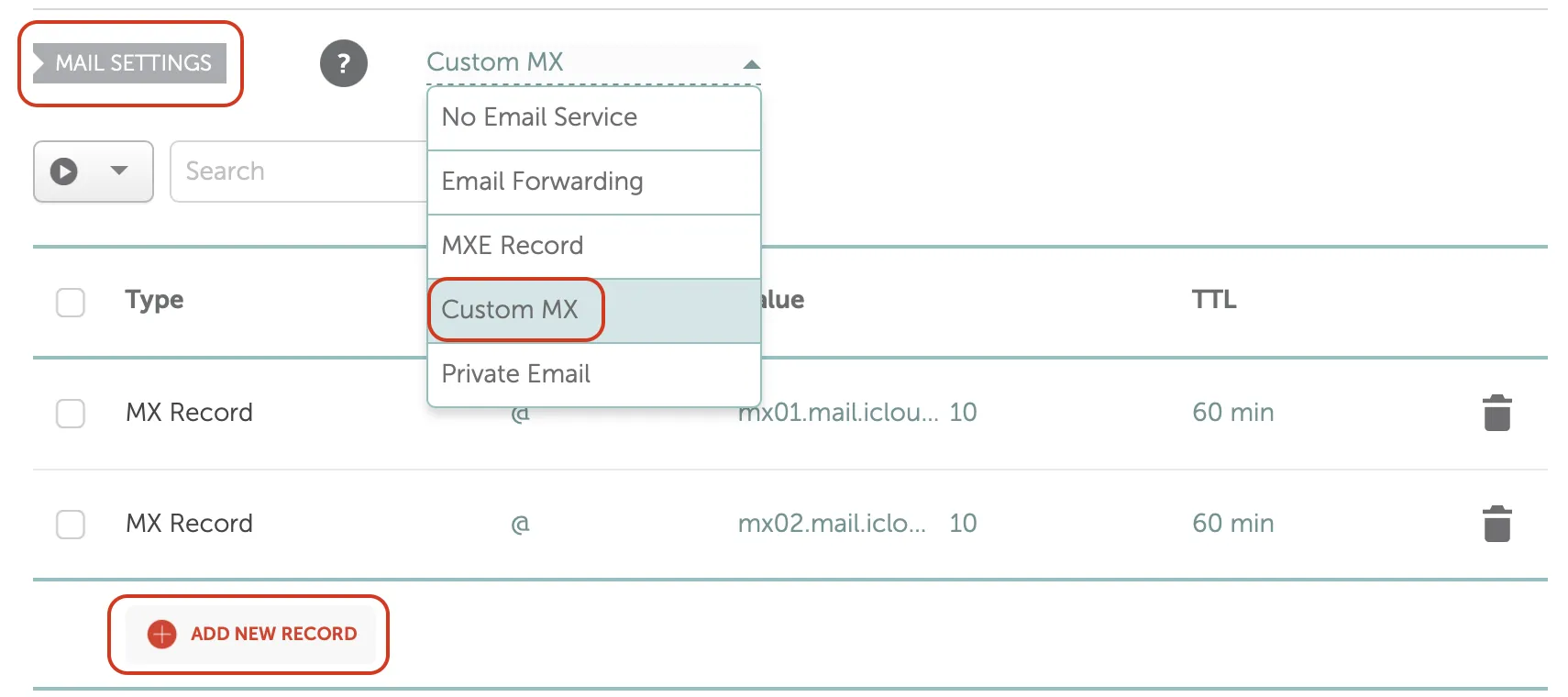Delete the mx02.mail.icloud MX record

click(x=1496, y=524)
